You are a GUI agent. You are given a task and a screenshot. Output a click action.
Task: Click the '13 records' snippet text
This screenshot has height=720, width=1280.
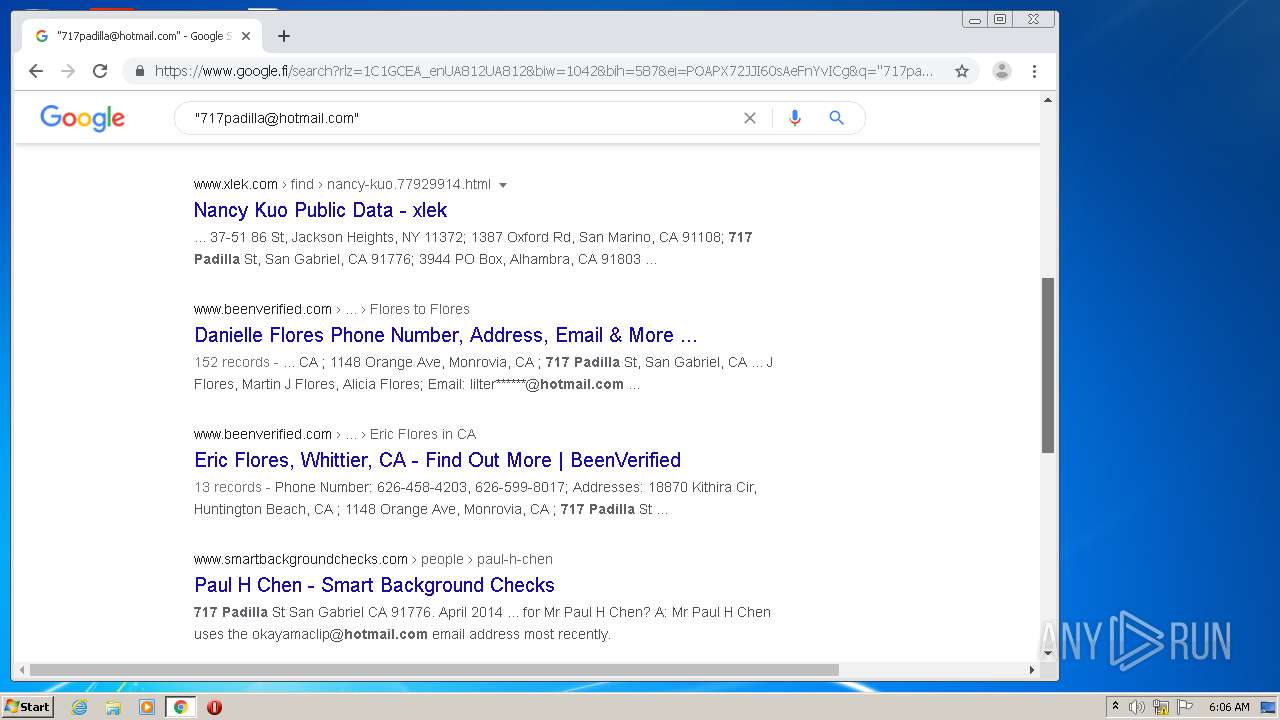click(x=227, y=487)
